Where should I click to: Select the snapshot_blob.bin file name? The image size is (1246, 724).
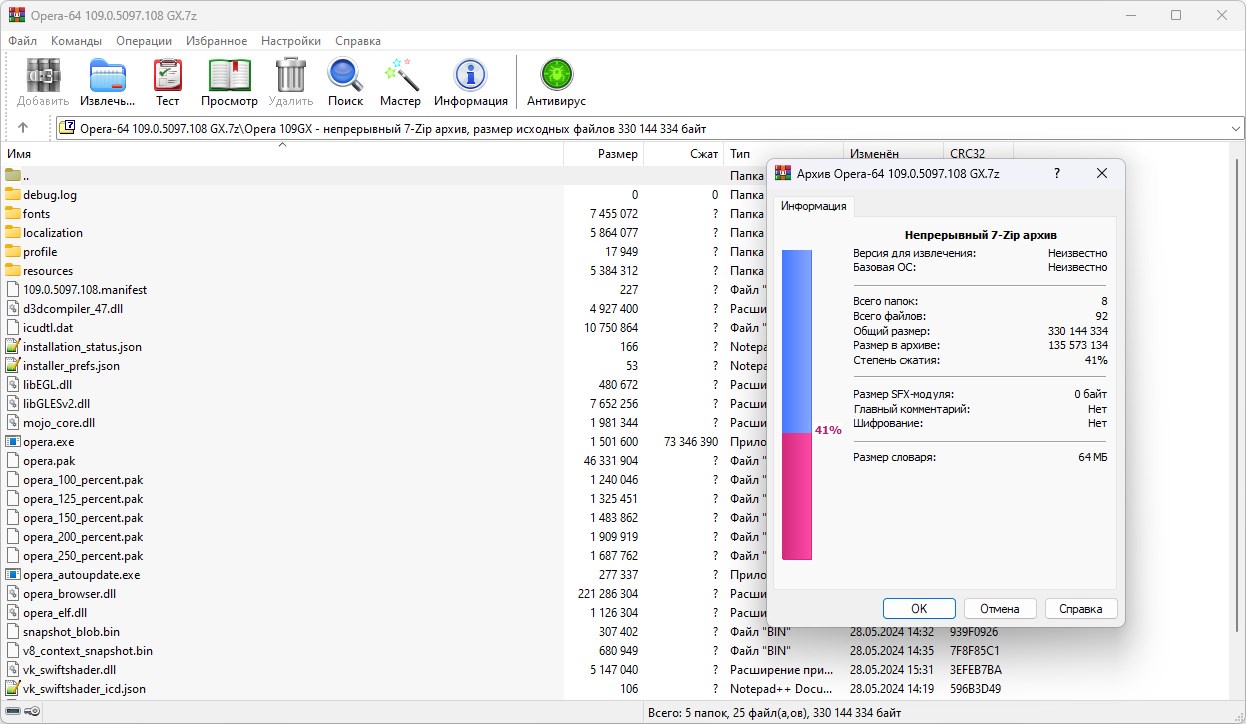click(71, 631)
